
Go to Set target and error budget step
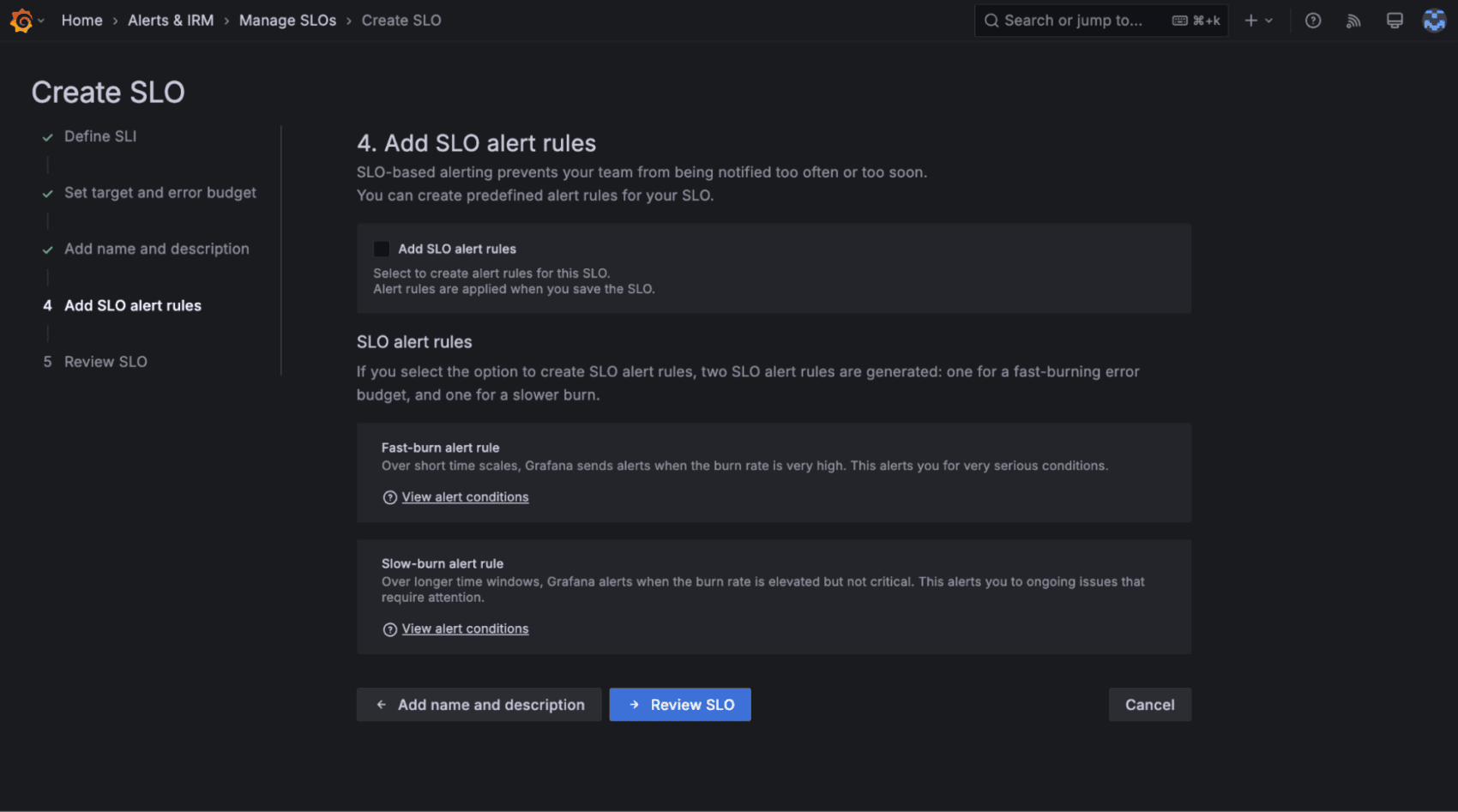coord(160,193)
